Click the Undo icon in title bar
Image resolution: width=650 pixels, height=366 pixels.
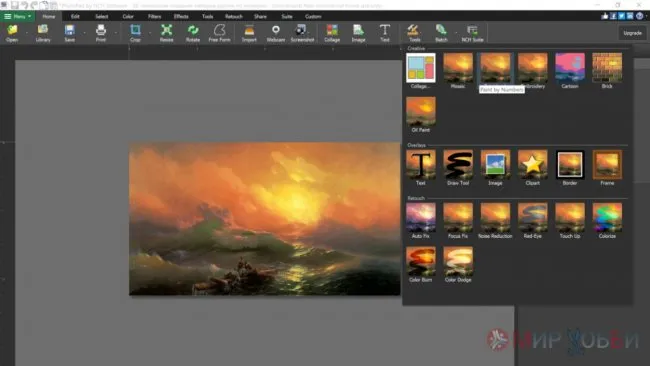tap(24, 5)
